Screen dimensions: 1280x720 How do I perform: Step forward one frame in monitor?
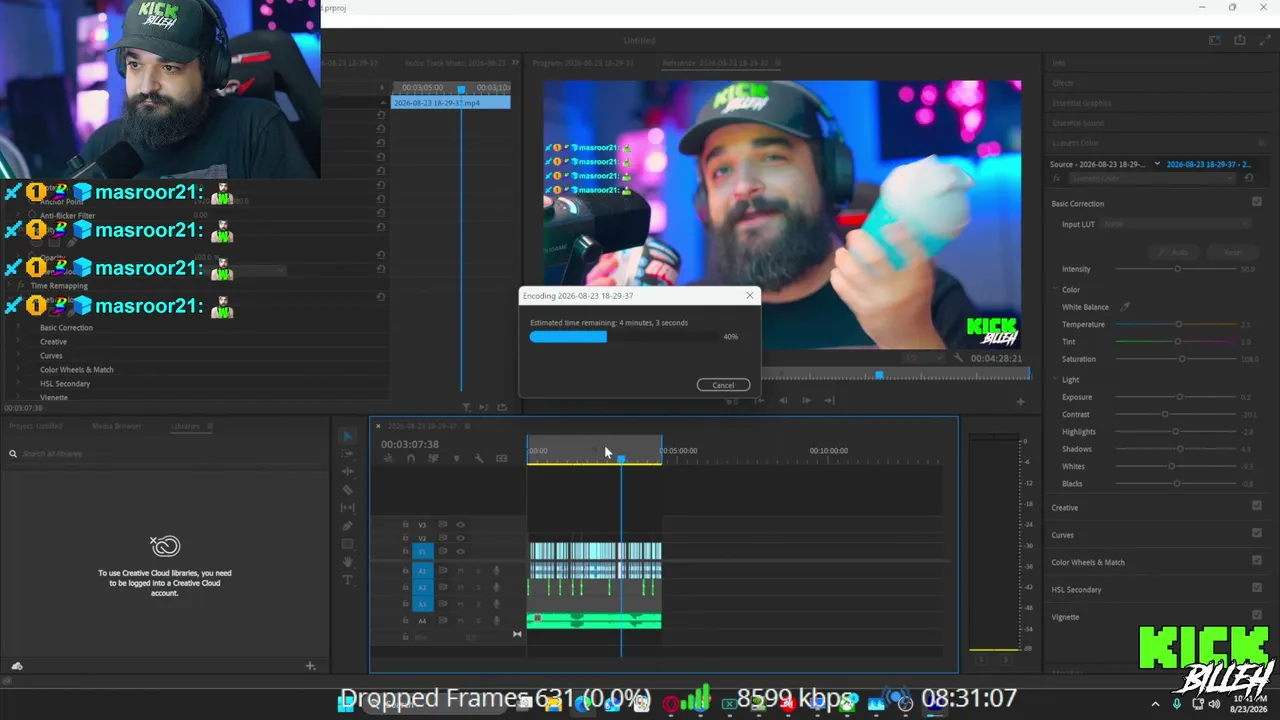point(806,401)
